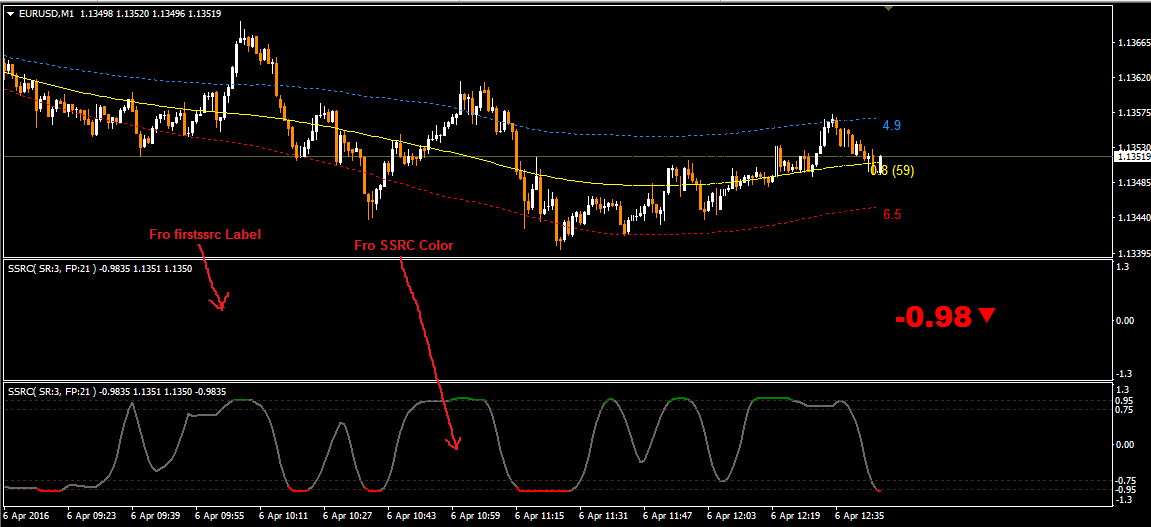Click the red down arrow beside -0.98
Image resolution: width=1151 pixels, height=527 pixels.
click(987, 316)
